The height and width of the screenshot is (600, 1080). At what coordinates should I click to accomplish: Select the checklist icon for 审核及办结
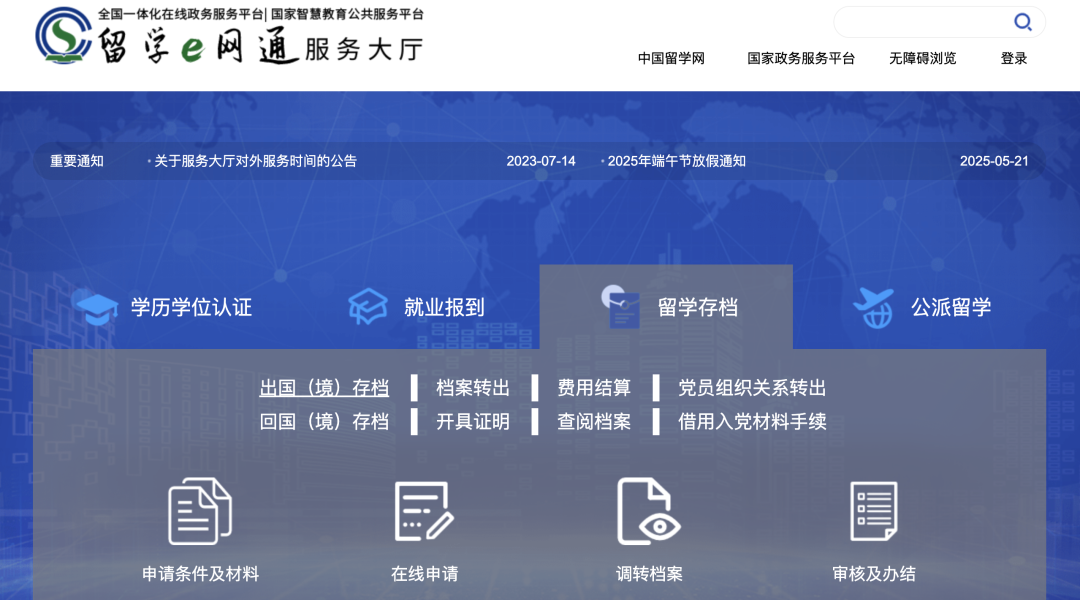click(874, 509)
